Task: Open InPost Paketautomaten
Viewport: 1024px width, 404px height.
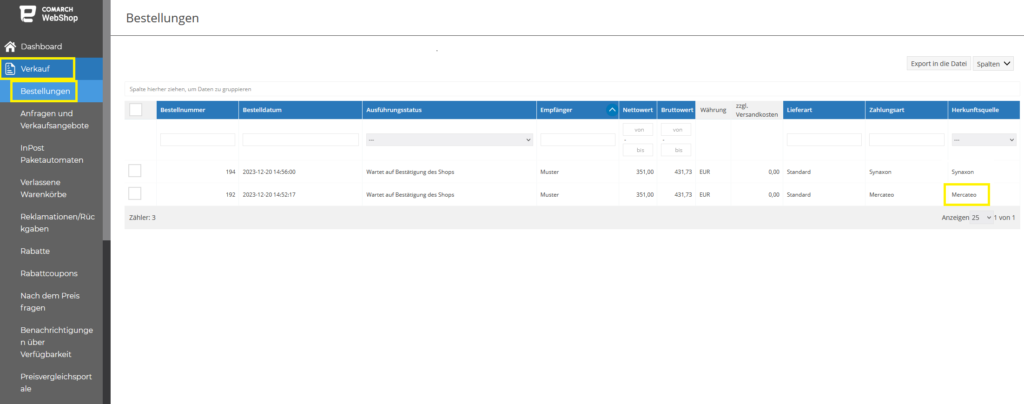Action: [x=52, y=154]
